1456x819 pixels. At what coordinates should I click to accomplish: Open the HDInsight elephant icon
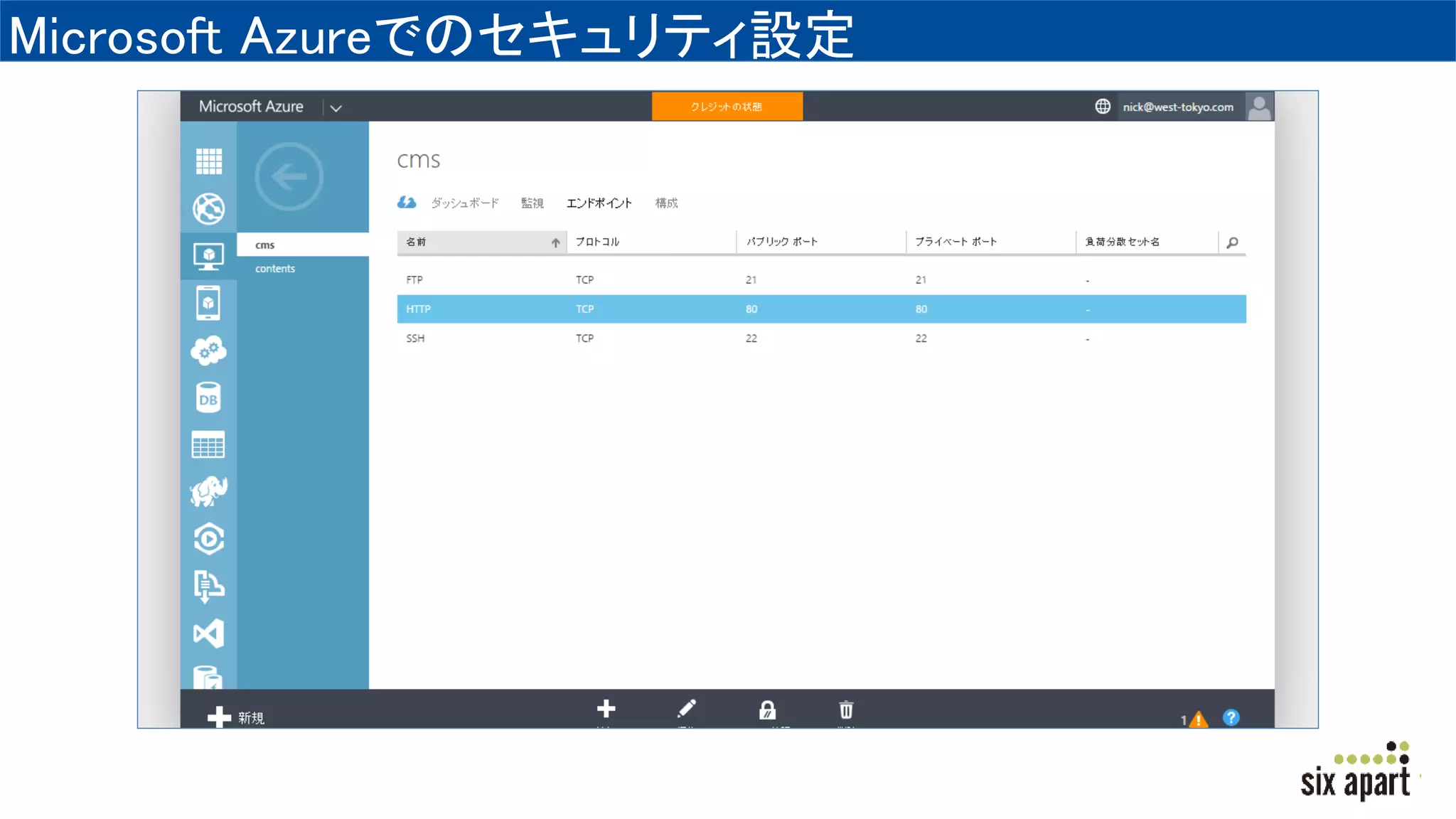click(208, 491)
